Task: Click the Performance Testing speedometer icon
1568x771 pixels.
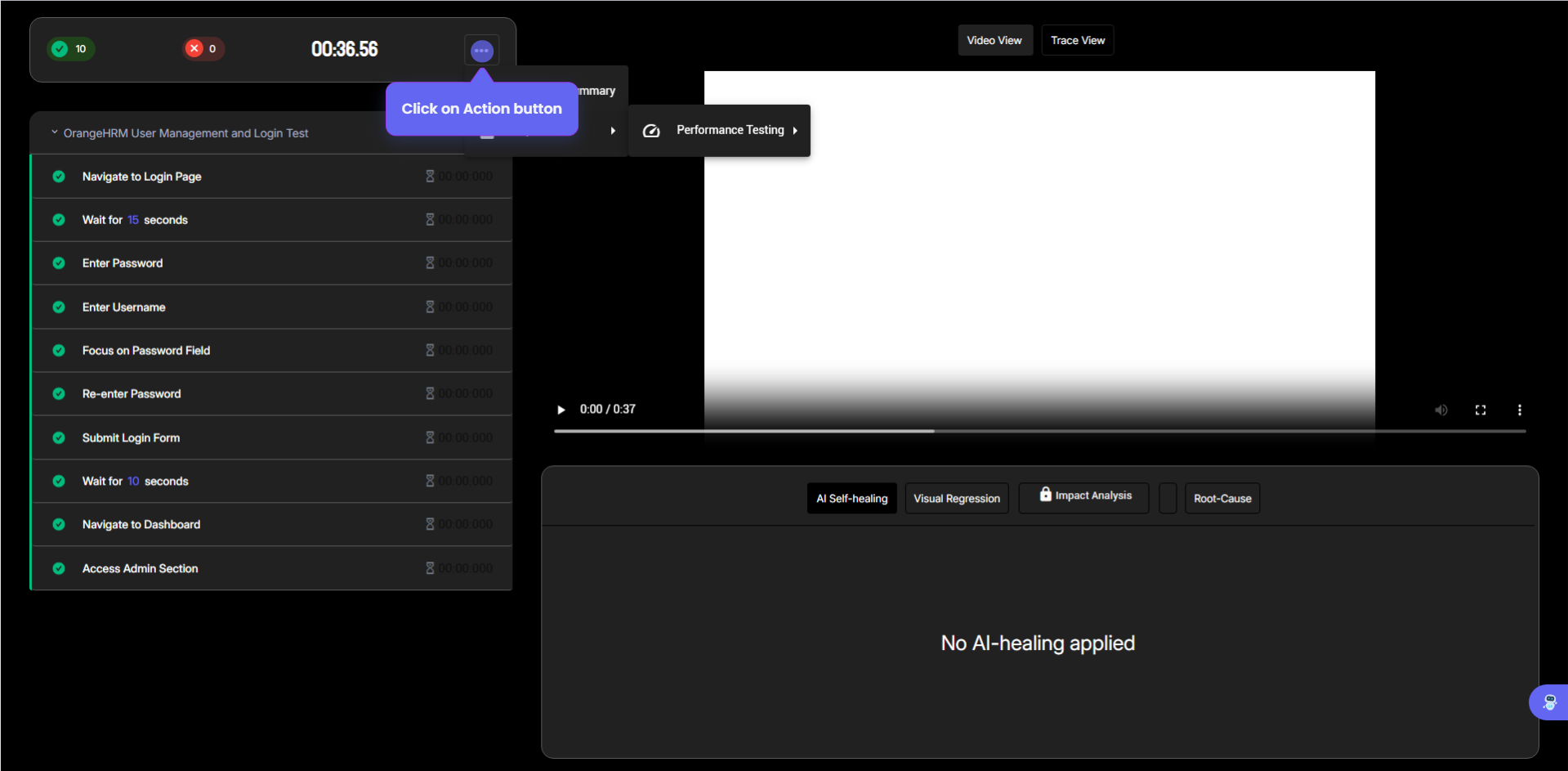Action: click(x=651, y=131)
